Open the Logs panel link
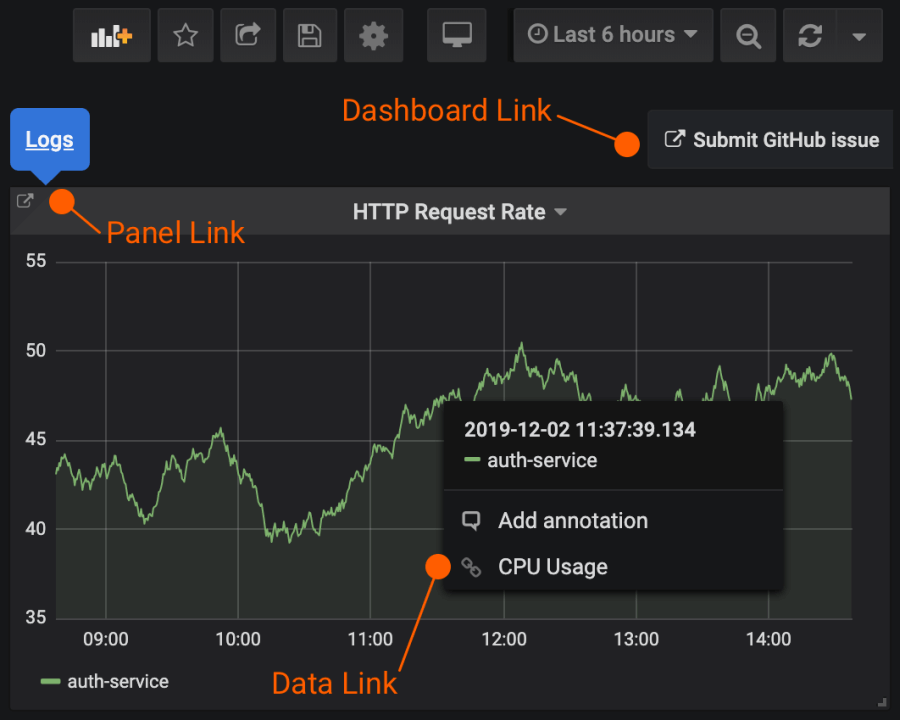The image size is (900, 720). pyautogui.click(x=49, y=139)
